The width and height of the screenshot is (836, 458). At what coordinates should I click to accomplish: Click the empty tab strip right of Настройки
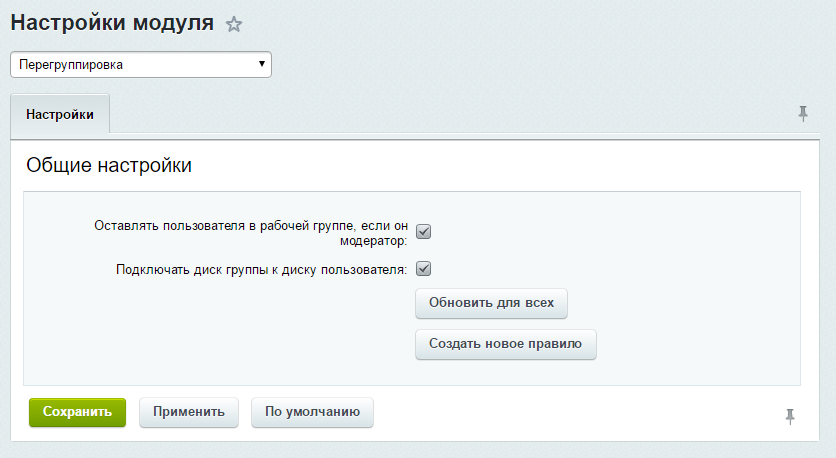point(450,114)
